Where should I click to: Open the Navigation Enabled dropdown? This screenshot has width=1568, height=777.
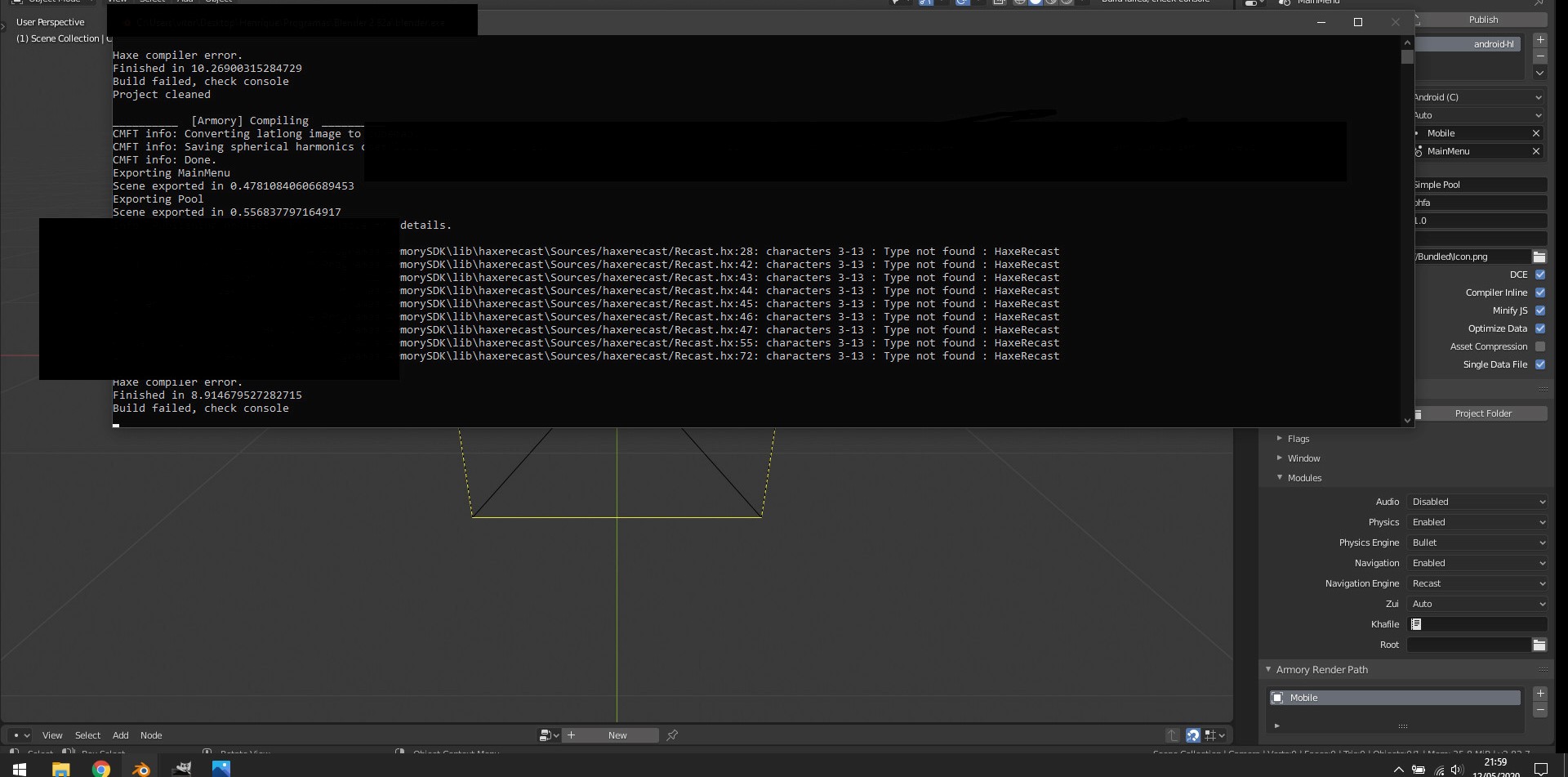1477,563
